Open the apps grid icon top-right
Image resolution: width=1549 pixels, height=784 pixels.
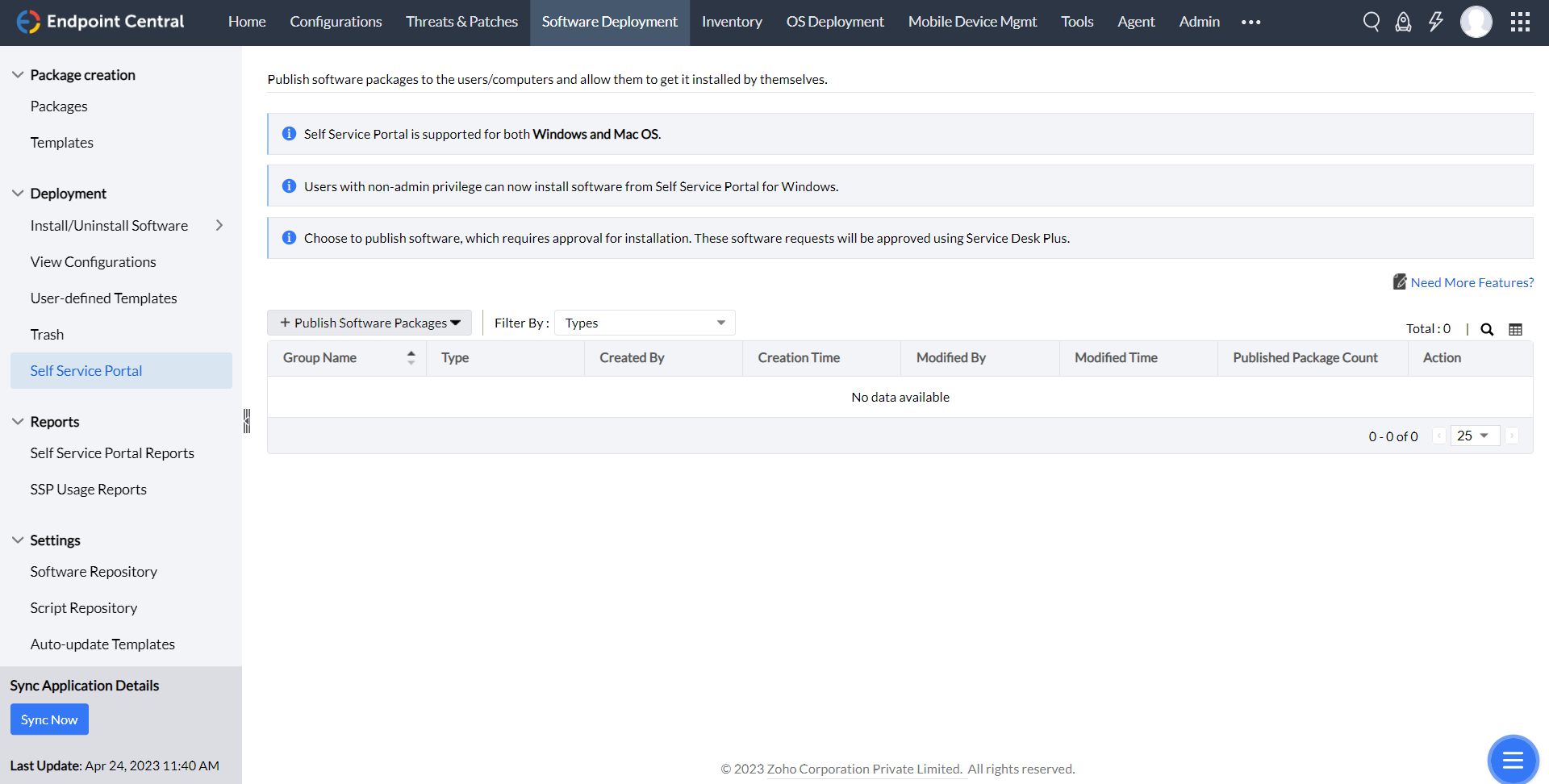click(1521, 22)
